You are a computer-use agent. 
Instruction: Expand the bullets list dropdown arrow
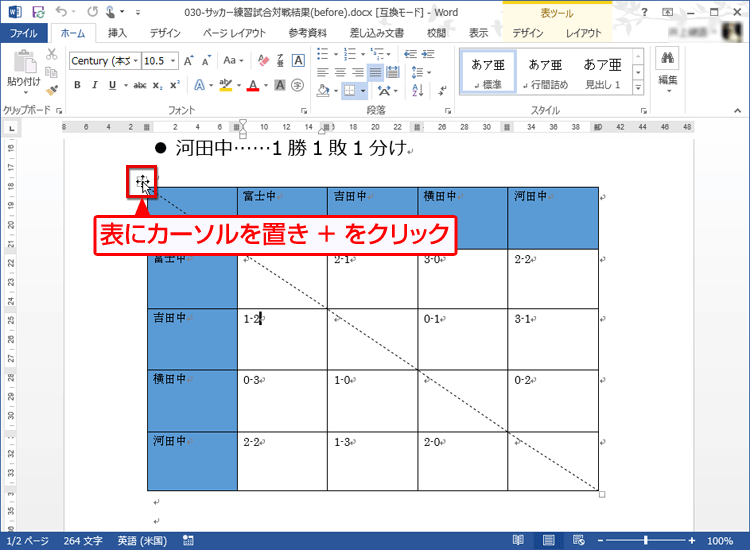pyautogui.click(x=335, y=54)
